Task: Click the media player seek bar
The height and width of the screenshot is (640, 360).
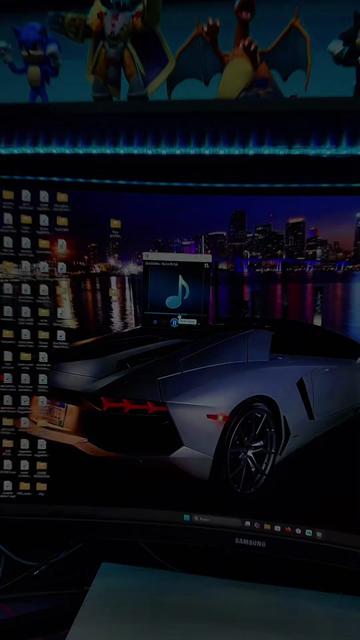Action: tap(176, 313)
